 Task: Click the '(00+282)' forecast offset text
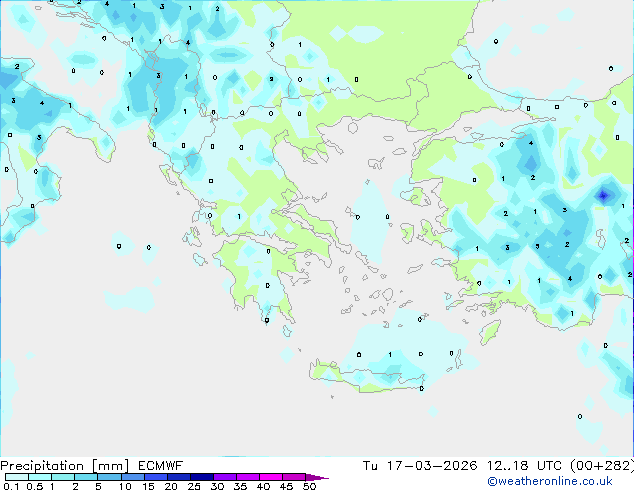click(x=602, y=466)
